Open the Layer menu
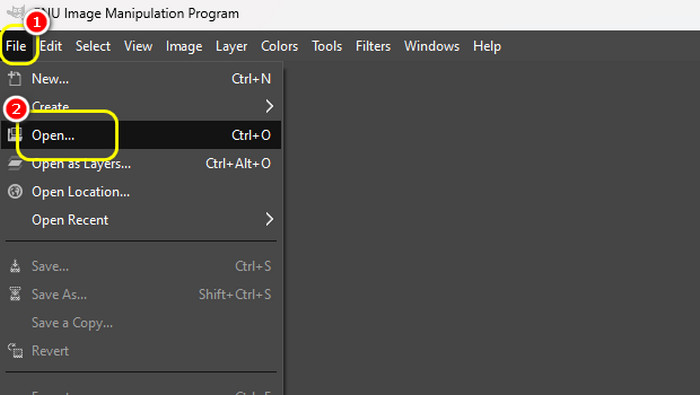This screenshot has height=395, width=700. (231, 46)
